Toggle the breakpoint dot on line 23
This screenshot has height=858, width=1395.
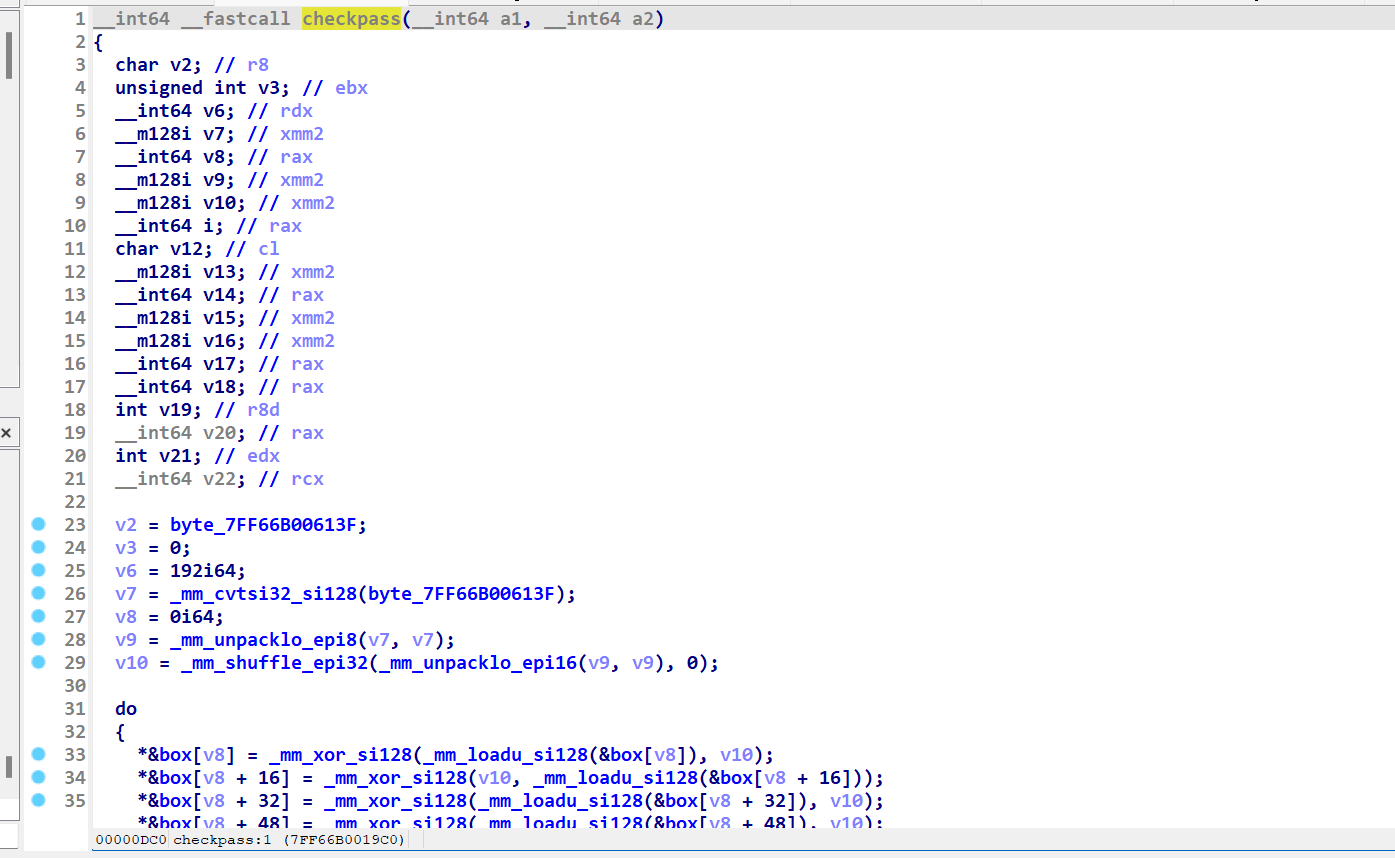39,524
